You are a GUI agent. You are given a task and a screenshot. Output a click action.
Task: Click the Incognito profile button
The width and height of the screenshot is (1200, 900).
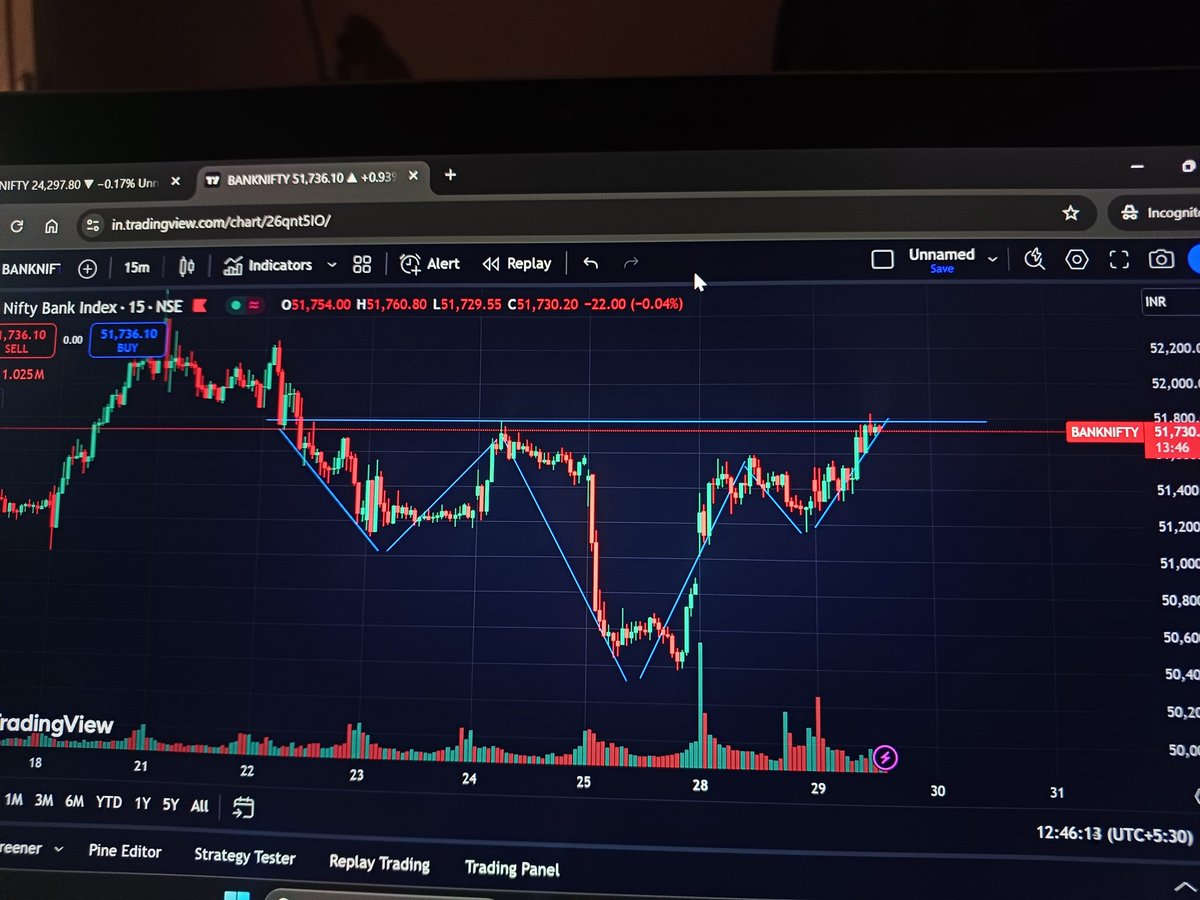click(x=1155, y=212)
